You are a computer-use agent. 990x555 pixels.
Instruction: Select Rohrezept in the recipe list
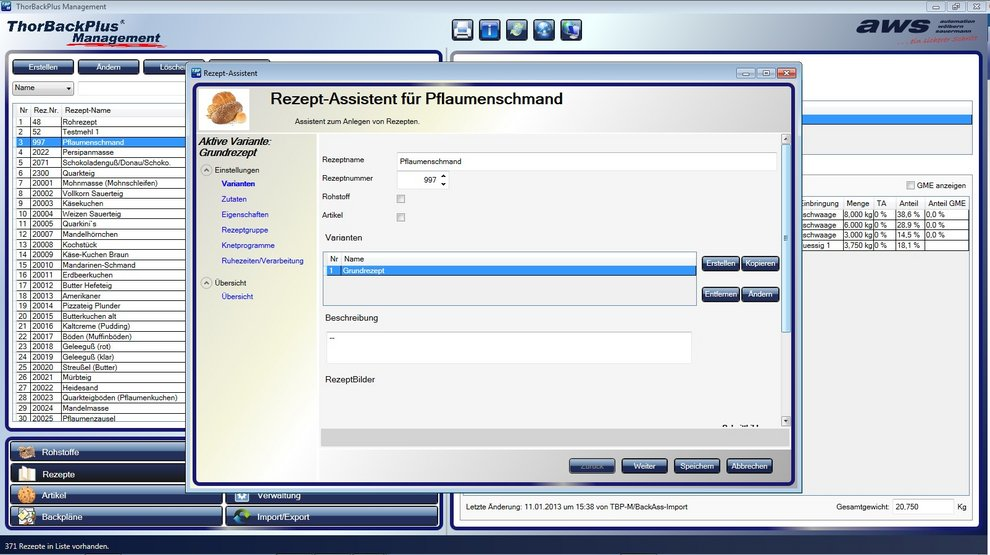[x=100, y=122]
